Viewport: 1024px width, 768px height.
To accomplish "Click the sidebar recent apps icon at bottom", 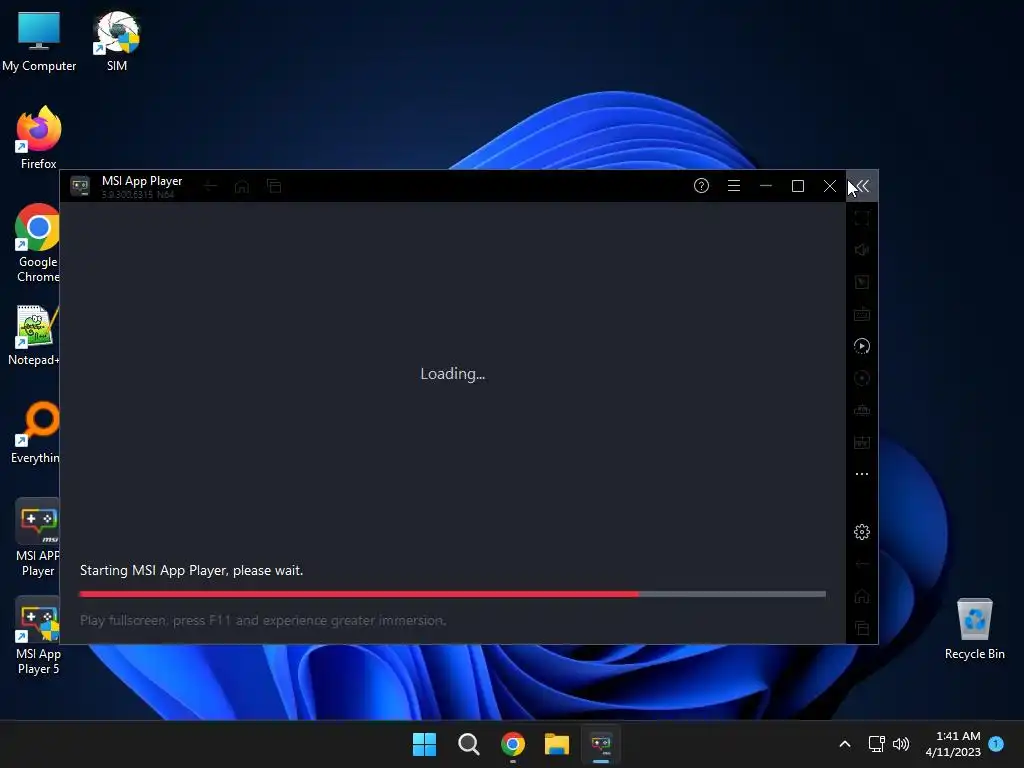I will coord(862,628).
